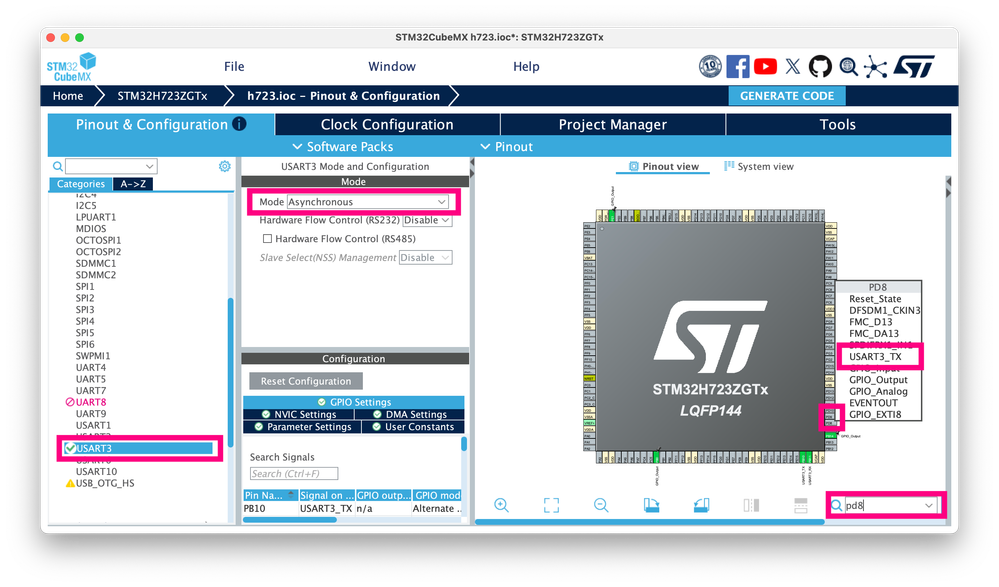This screenshot has width=999, height=587.
Task: Open the Help menu
Action: click(526, 66)
